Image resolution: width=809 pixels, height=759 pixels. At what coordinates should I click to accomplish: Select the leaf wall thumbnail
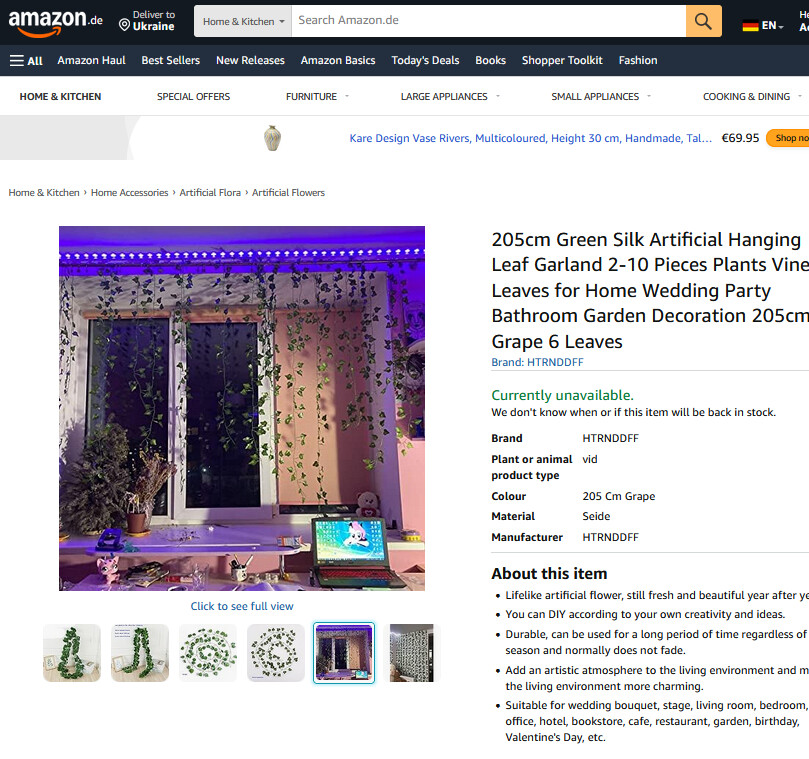click(x=412, y=653)
